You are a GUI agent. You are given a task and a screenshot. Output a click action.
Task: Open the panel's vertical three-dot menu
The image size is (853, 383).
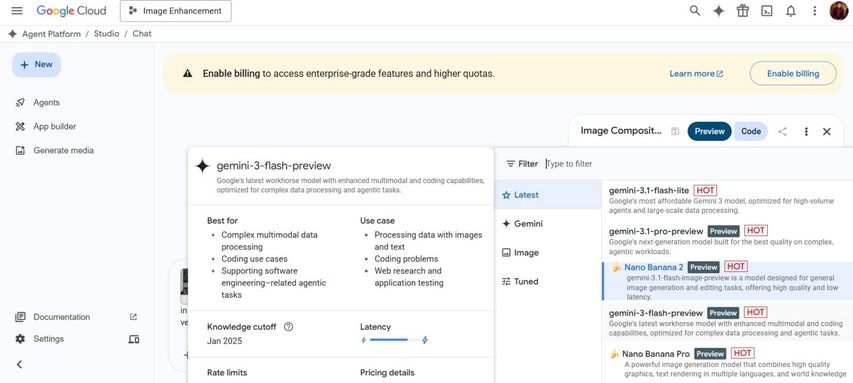[806, 131]
